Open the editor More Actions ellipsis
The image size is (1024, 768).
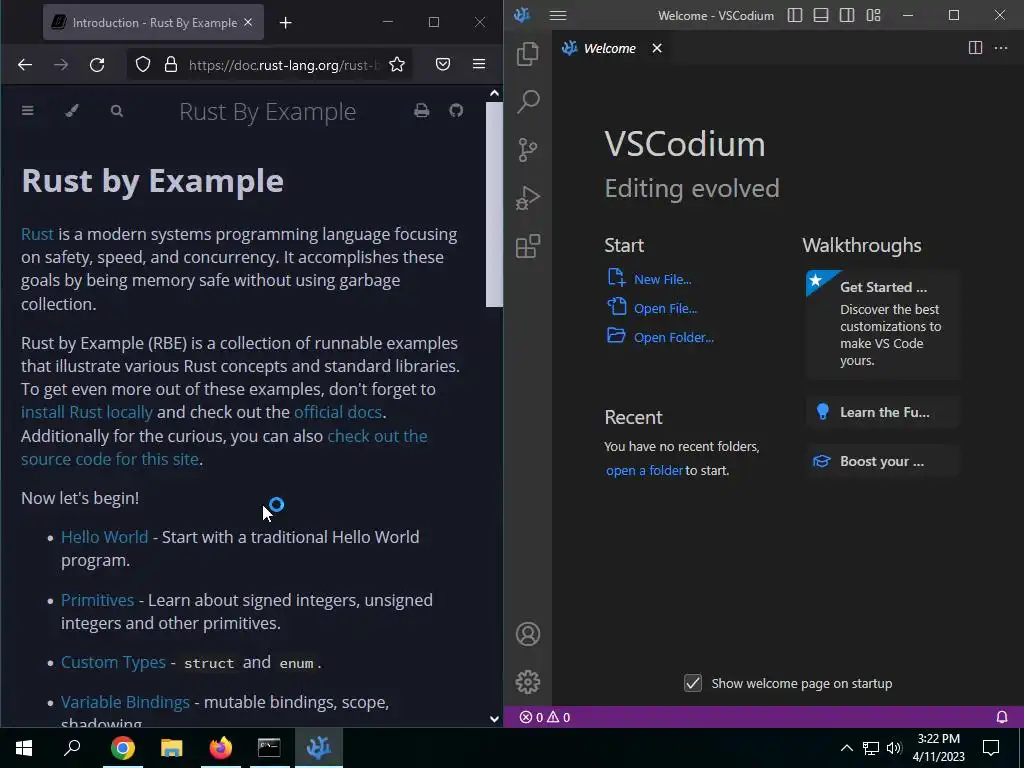point(1000,48)
